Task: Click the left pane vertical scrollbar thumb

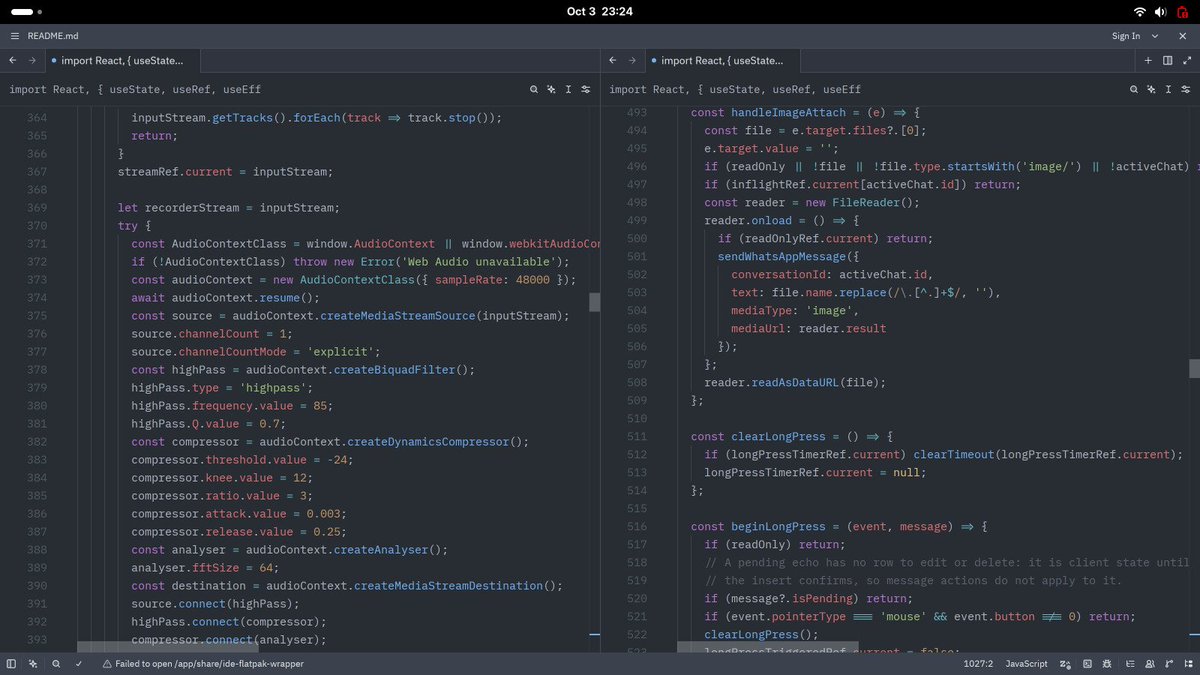Action: (594, 302)
